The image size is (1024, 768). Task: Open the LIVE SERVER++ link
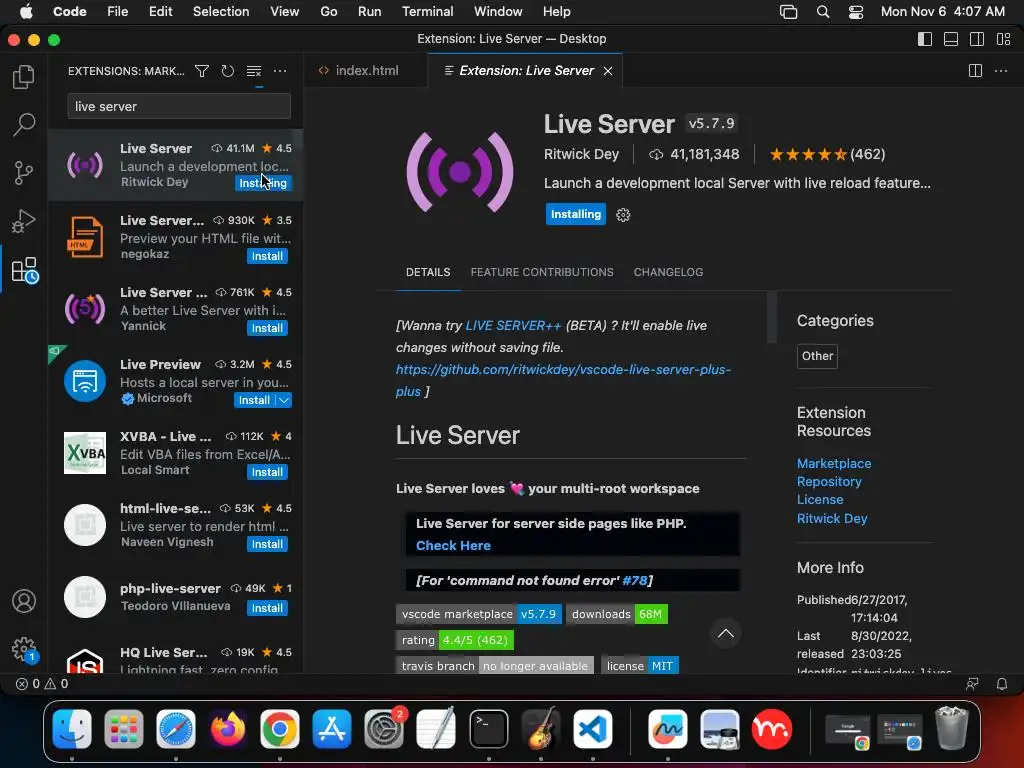point(513,325)
